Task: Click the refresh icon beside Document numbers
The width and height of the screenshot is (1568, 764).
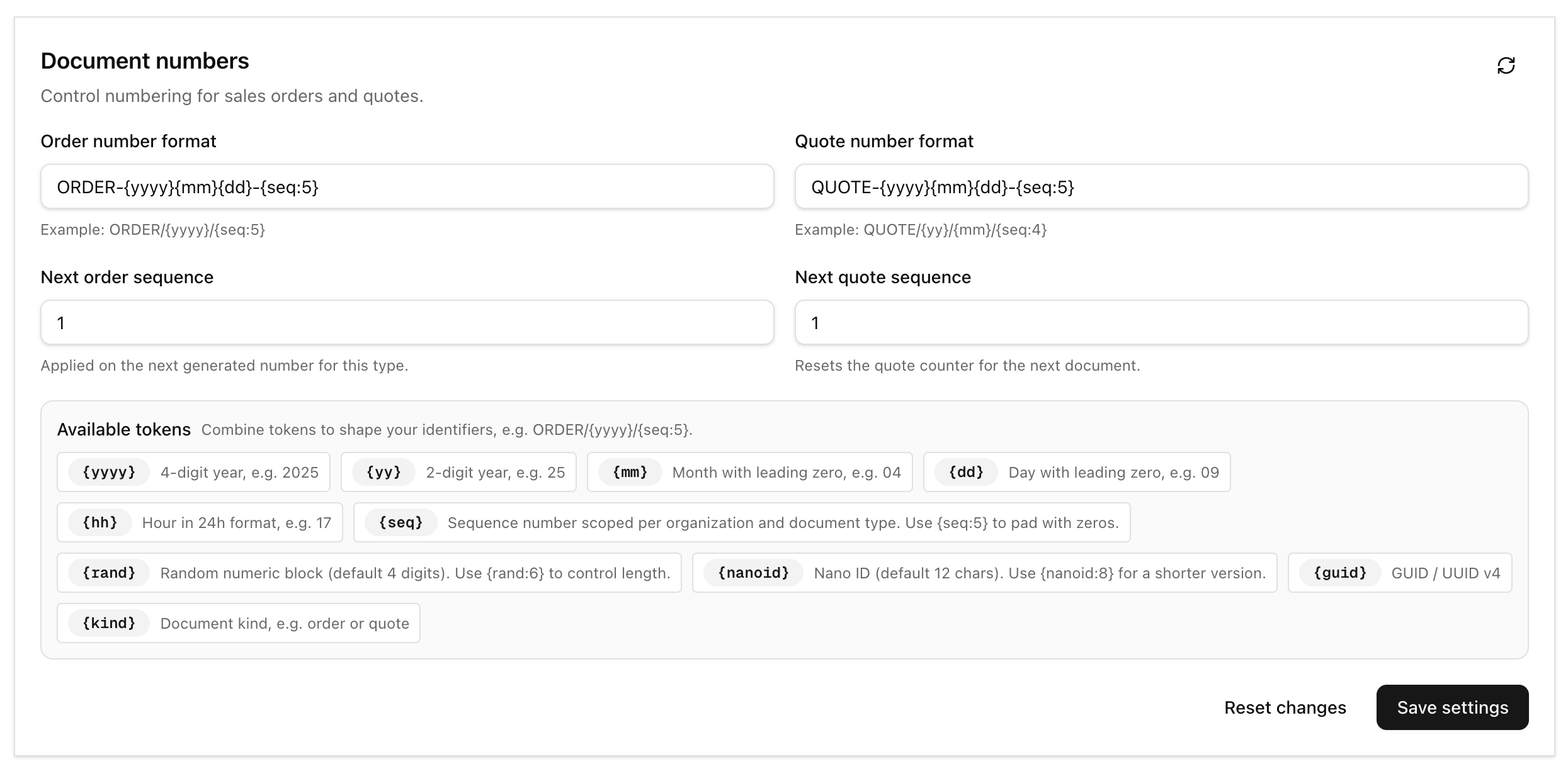Action: 1506,65
